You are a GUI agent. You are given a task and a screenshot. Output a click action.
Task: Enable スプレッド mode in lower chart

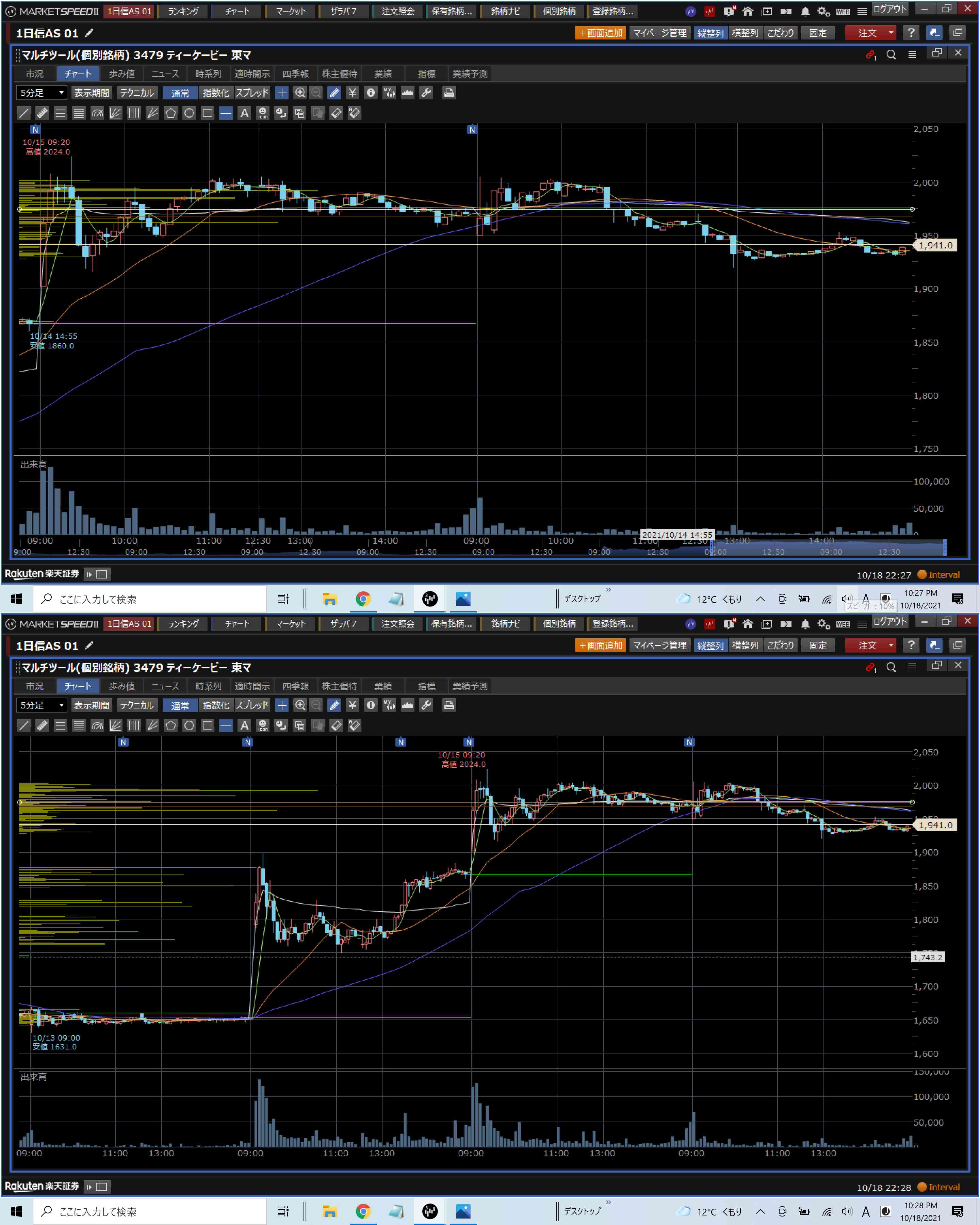tap(252, 705)
